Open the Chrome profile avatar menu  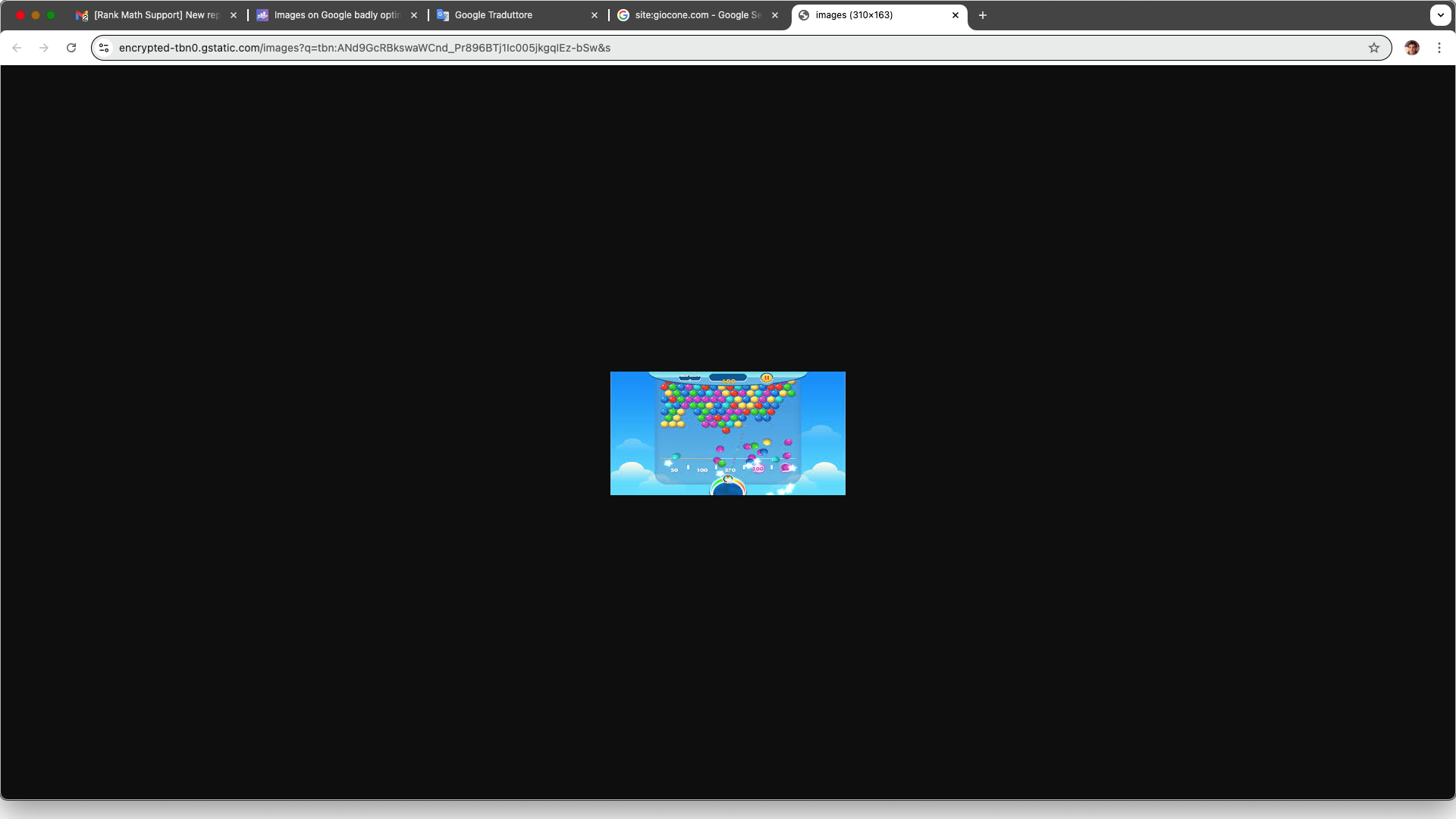pyautogui.click(x=1412, y=48)
